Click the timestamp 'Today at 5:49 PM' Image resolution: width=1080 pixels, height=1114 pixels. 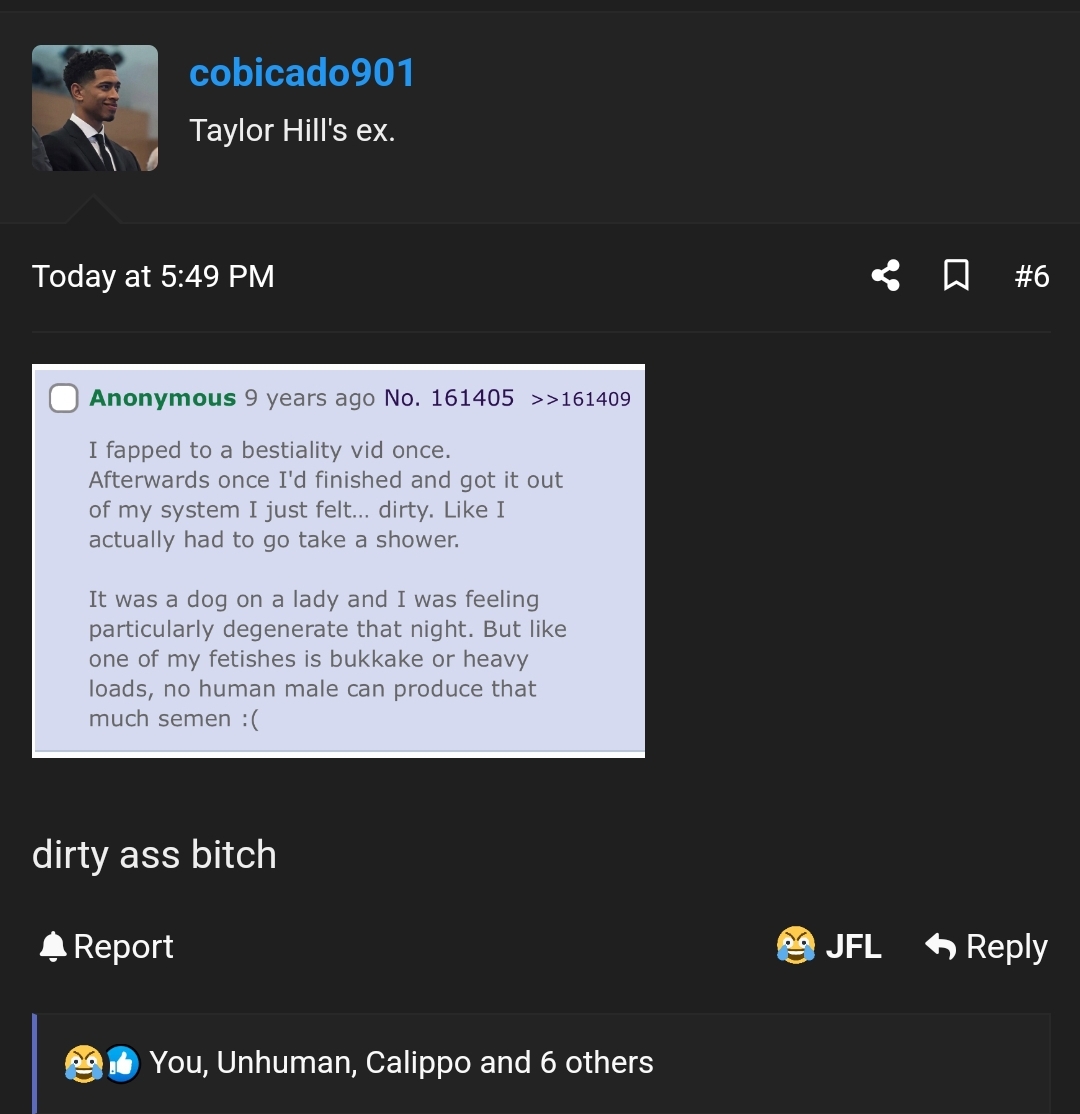pyautogui.click(x=153, y=275)
